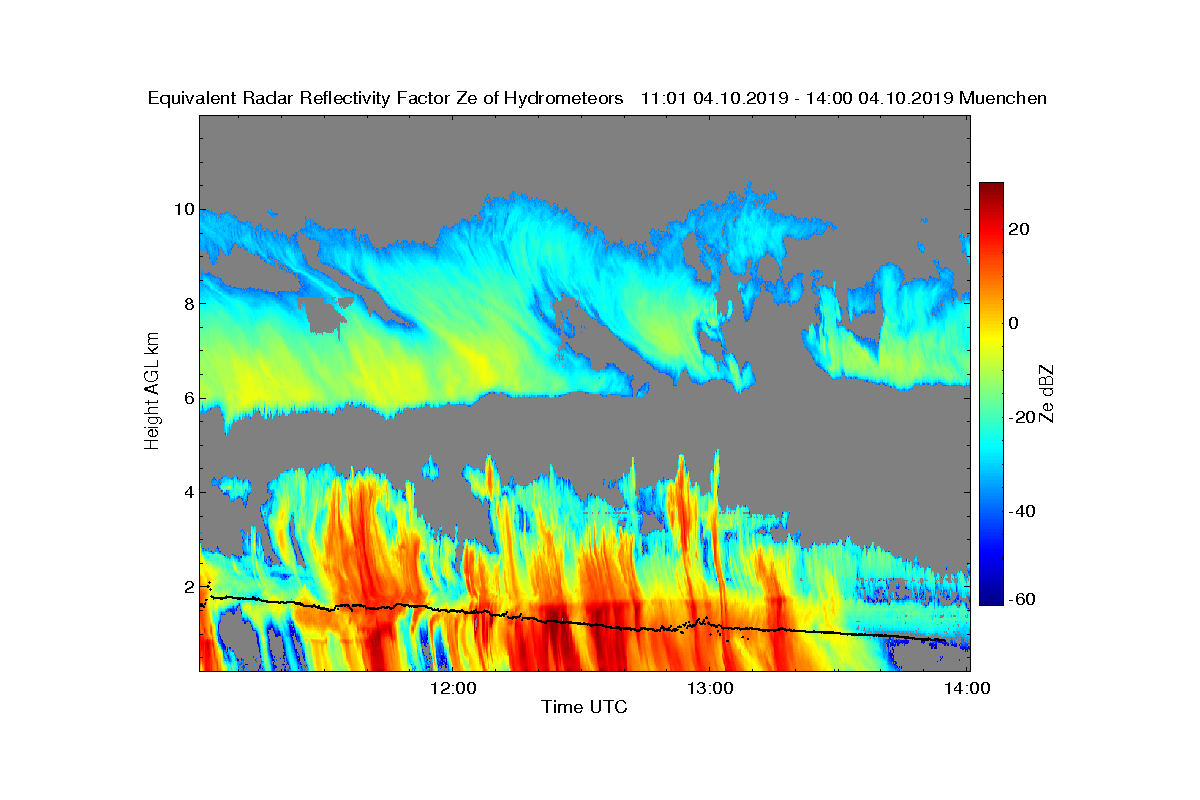Click the plot title 'Equivalent Radar Reflectivity Factor Ze of Hydrometeors'
1200x800 pixels.
tap(386, 98)
